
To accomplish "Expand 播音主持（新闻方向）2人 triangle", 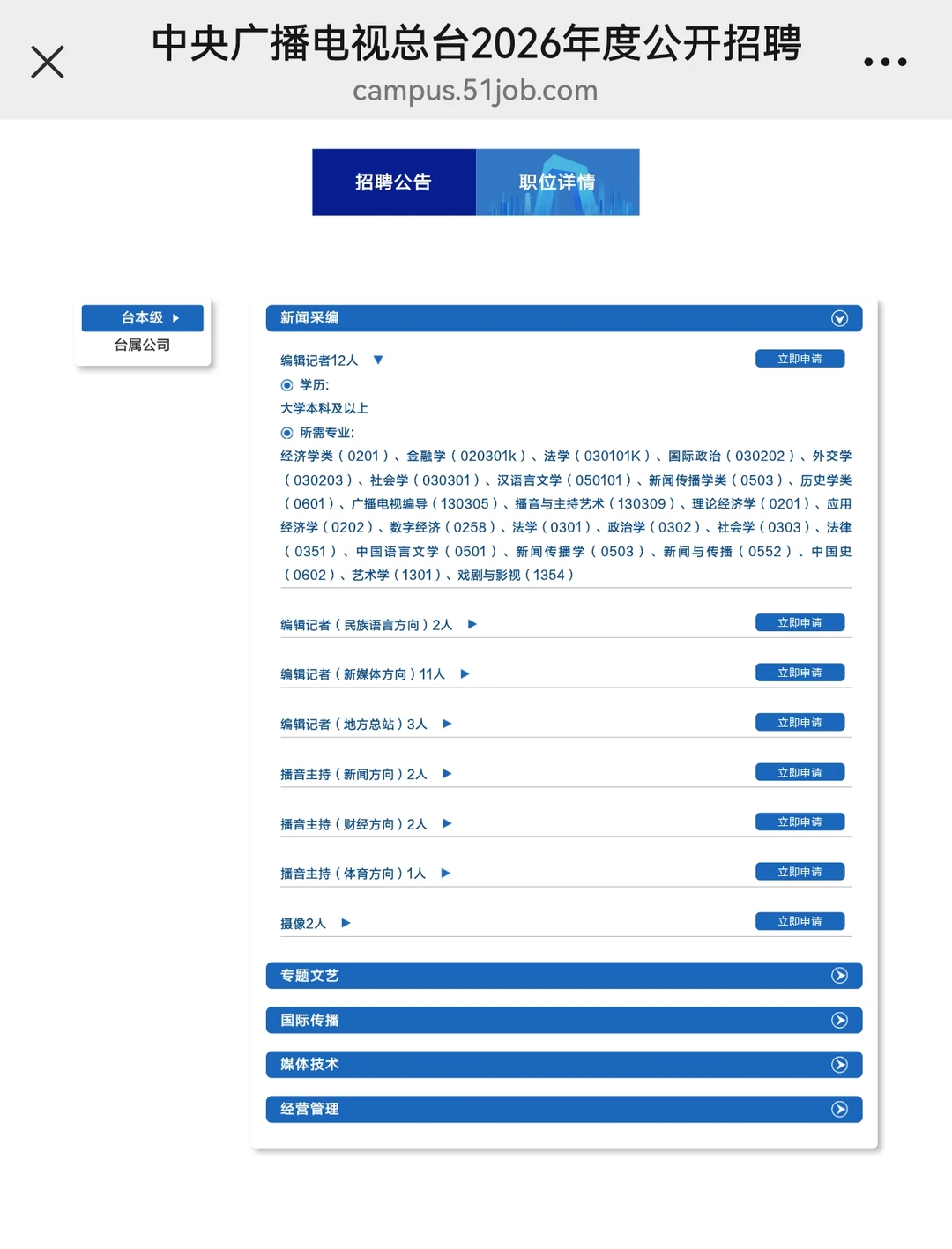I will (447, 773).
